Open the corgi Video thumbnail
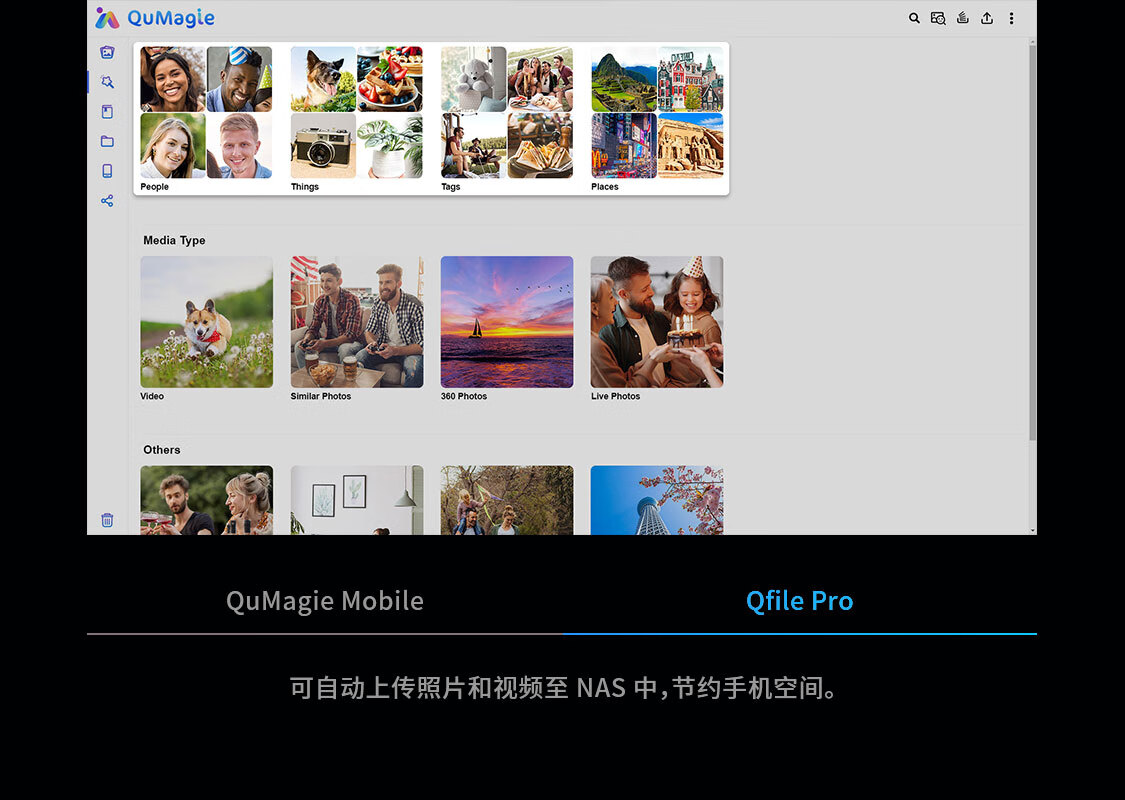Image resolution: width=1125 pixels, height=800 pixels. [x=207, y=322]
